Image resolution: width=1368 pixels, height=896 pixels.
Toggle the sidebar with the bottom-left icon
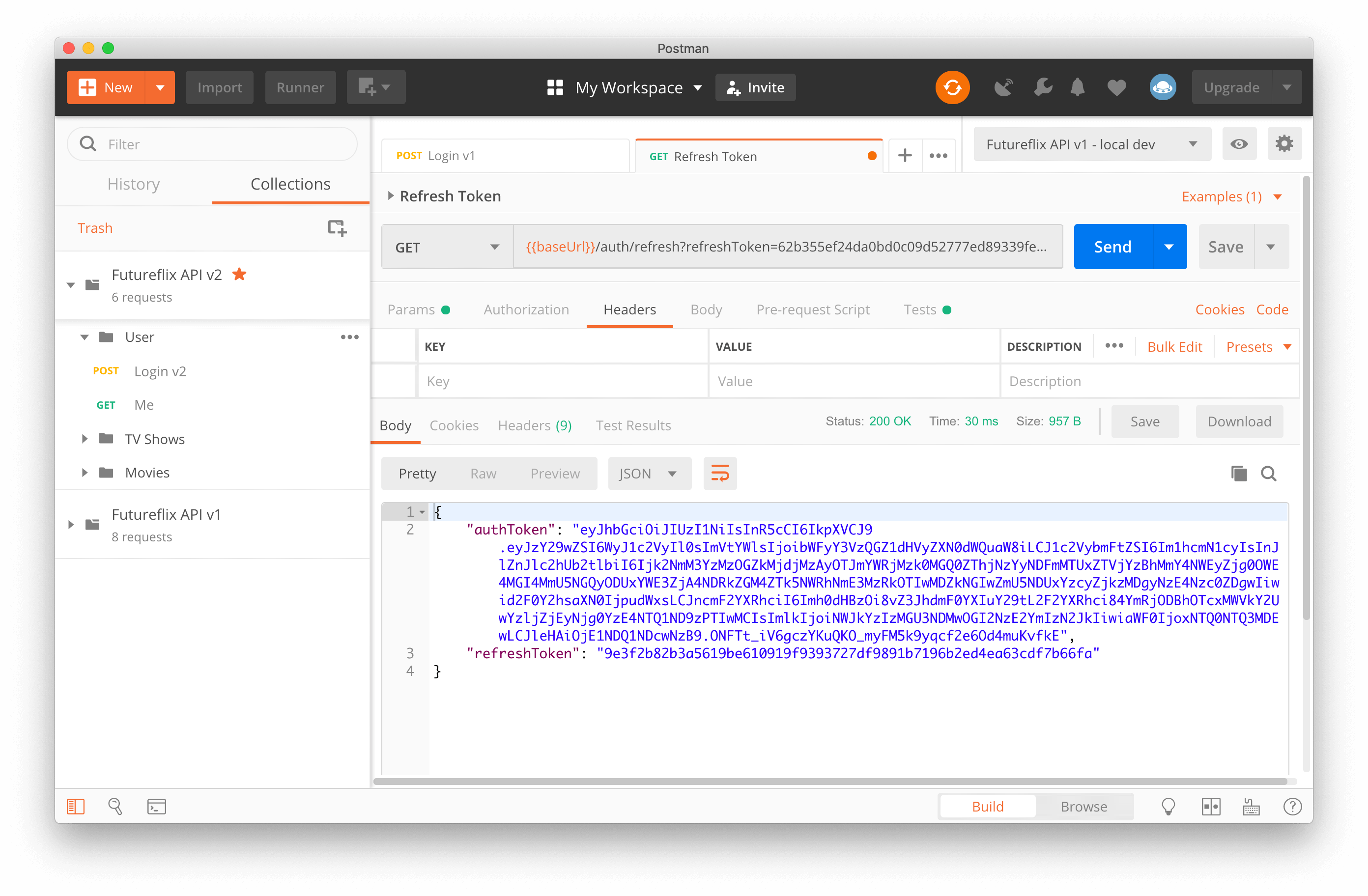point(75,806)
